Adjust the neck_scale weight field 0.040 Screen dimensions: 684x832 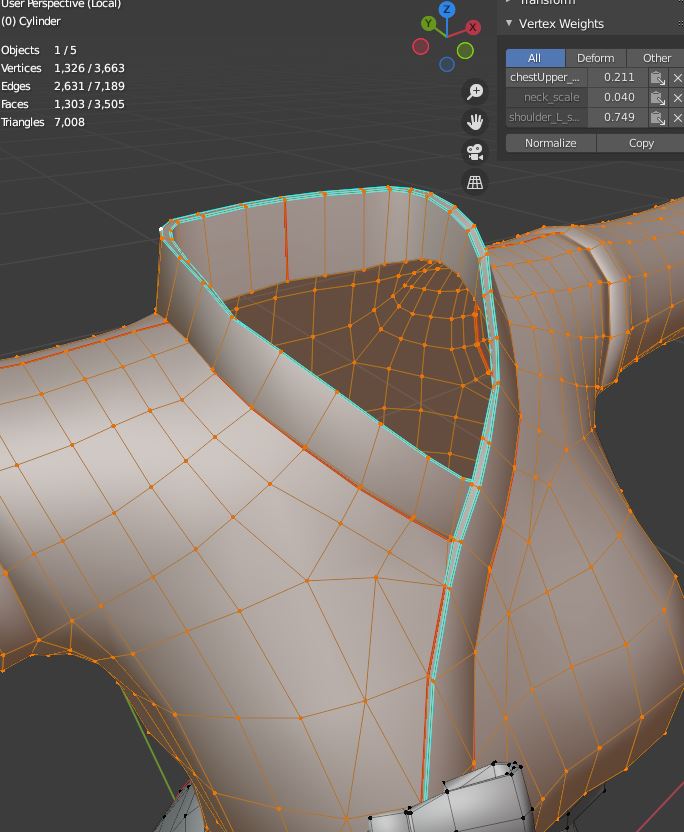pos(618,98)
